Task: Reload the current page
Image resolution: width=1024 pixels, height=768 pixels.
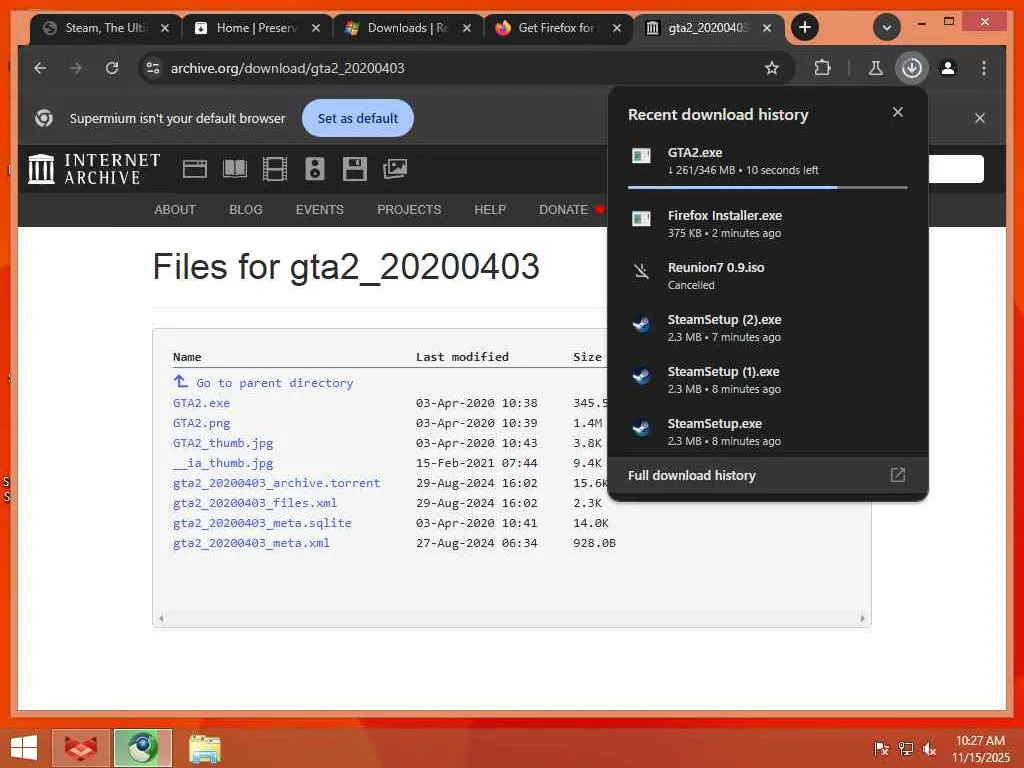Action: click(112, 68)
